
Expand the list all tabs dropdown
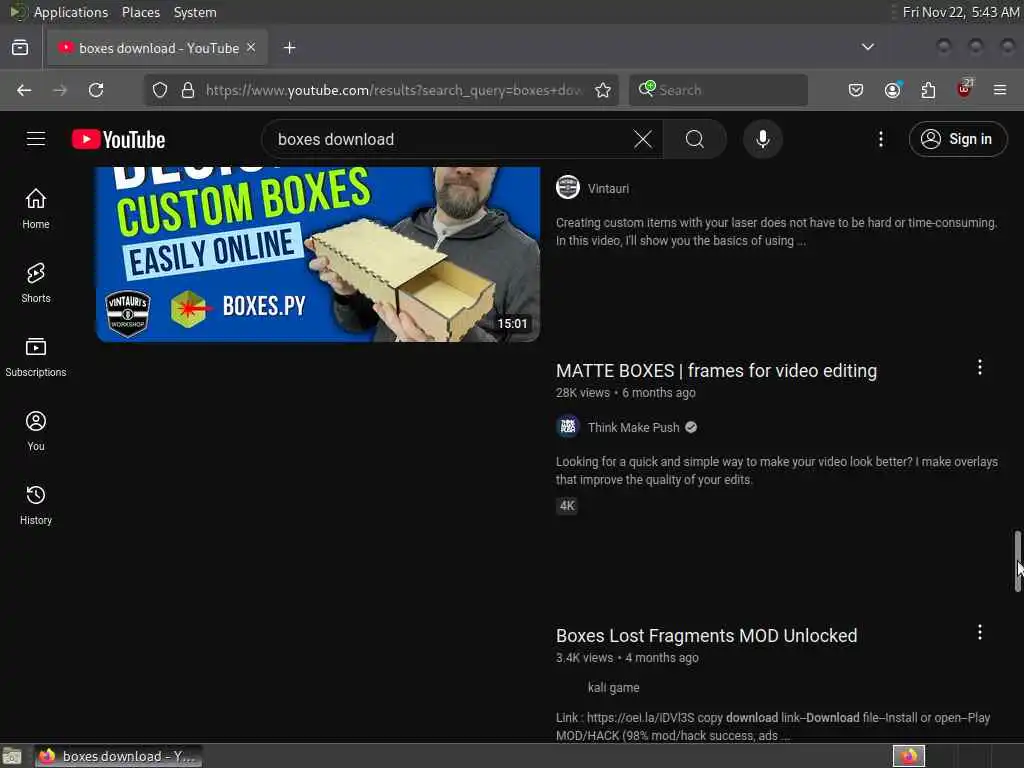coord(868,47)
